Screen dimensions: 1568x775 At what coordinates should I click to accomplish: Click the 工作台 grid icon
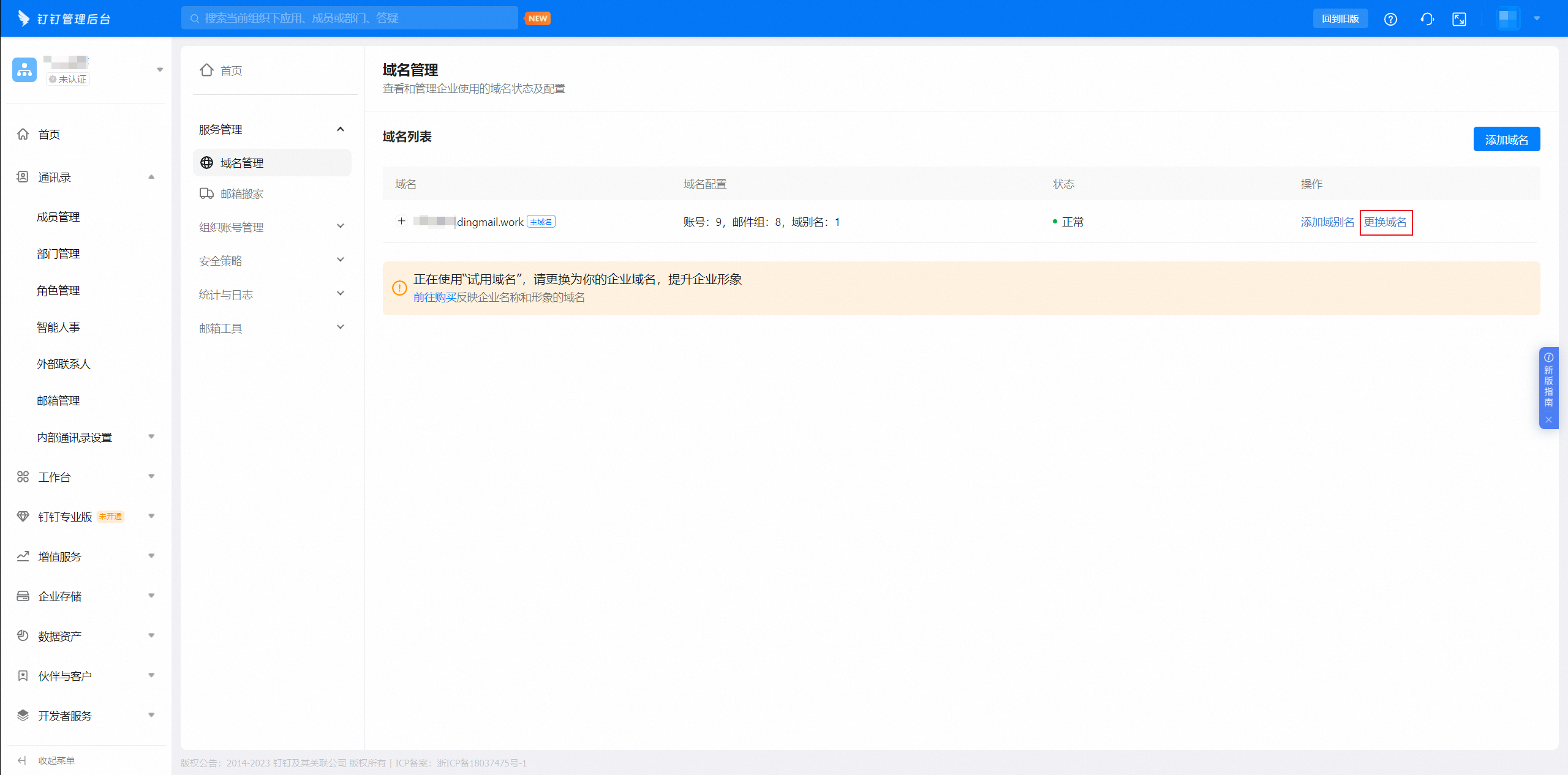[23, 477]
